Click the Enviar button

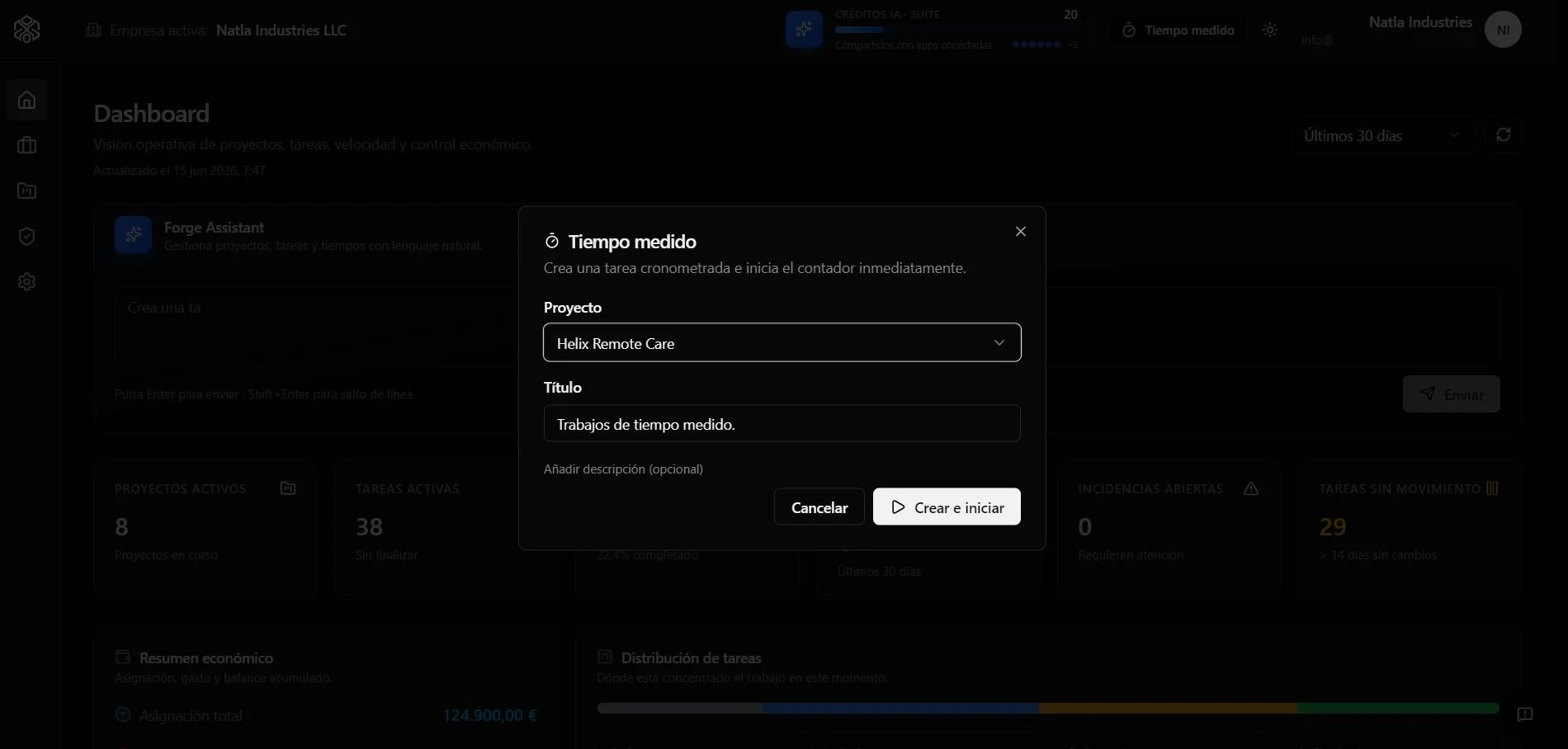coord(1451,394)
